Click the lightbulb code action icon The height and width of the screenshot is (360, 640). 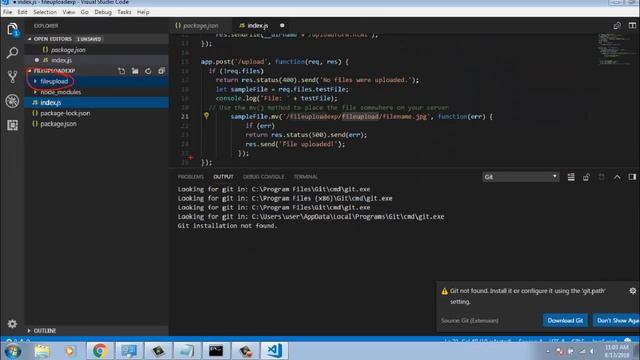[207, 116]
